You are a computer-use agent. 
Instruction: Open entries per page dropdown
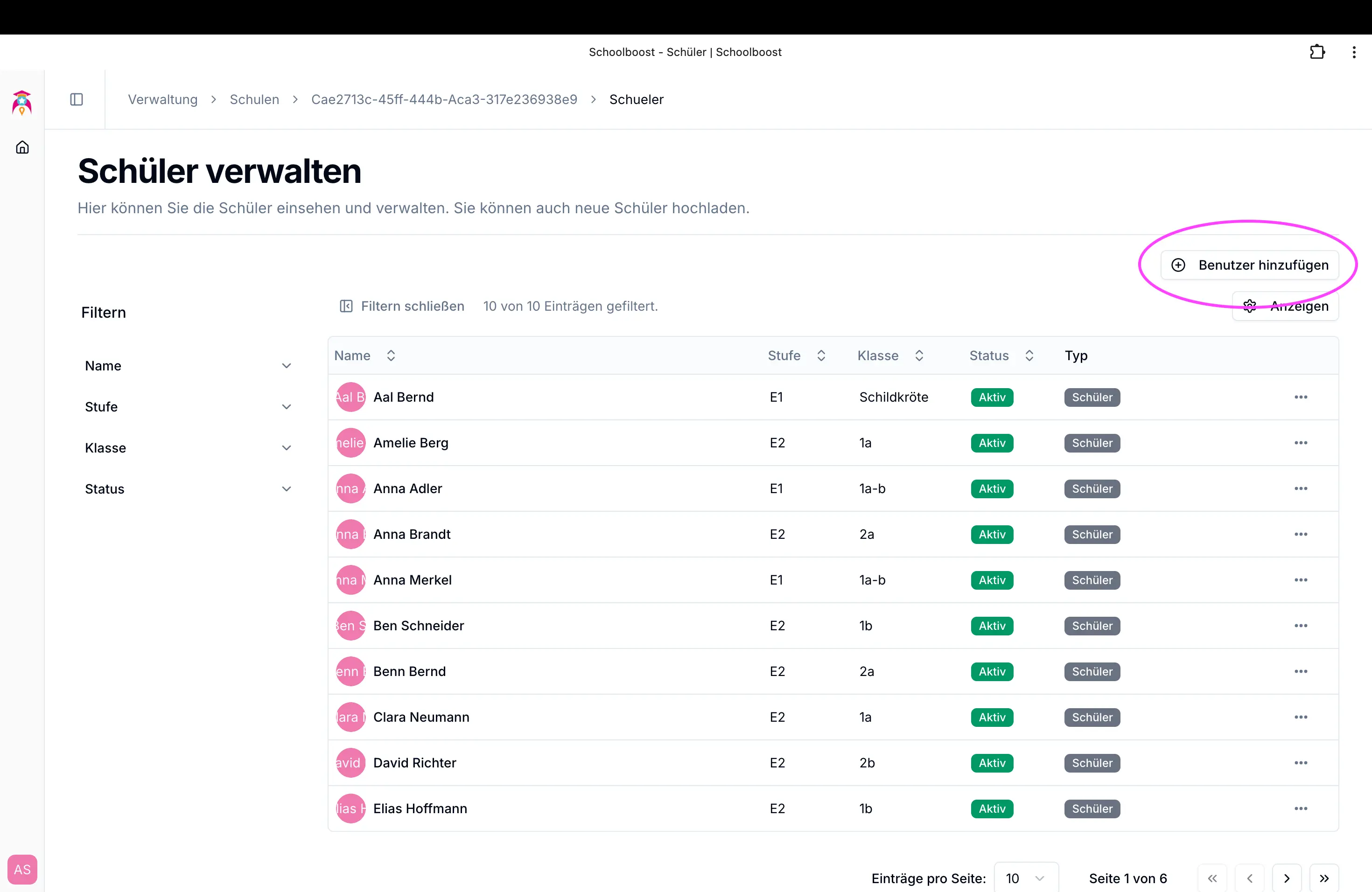pos(1026,878)
